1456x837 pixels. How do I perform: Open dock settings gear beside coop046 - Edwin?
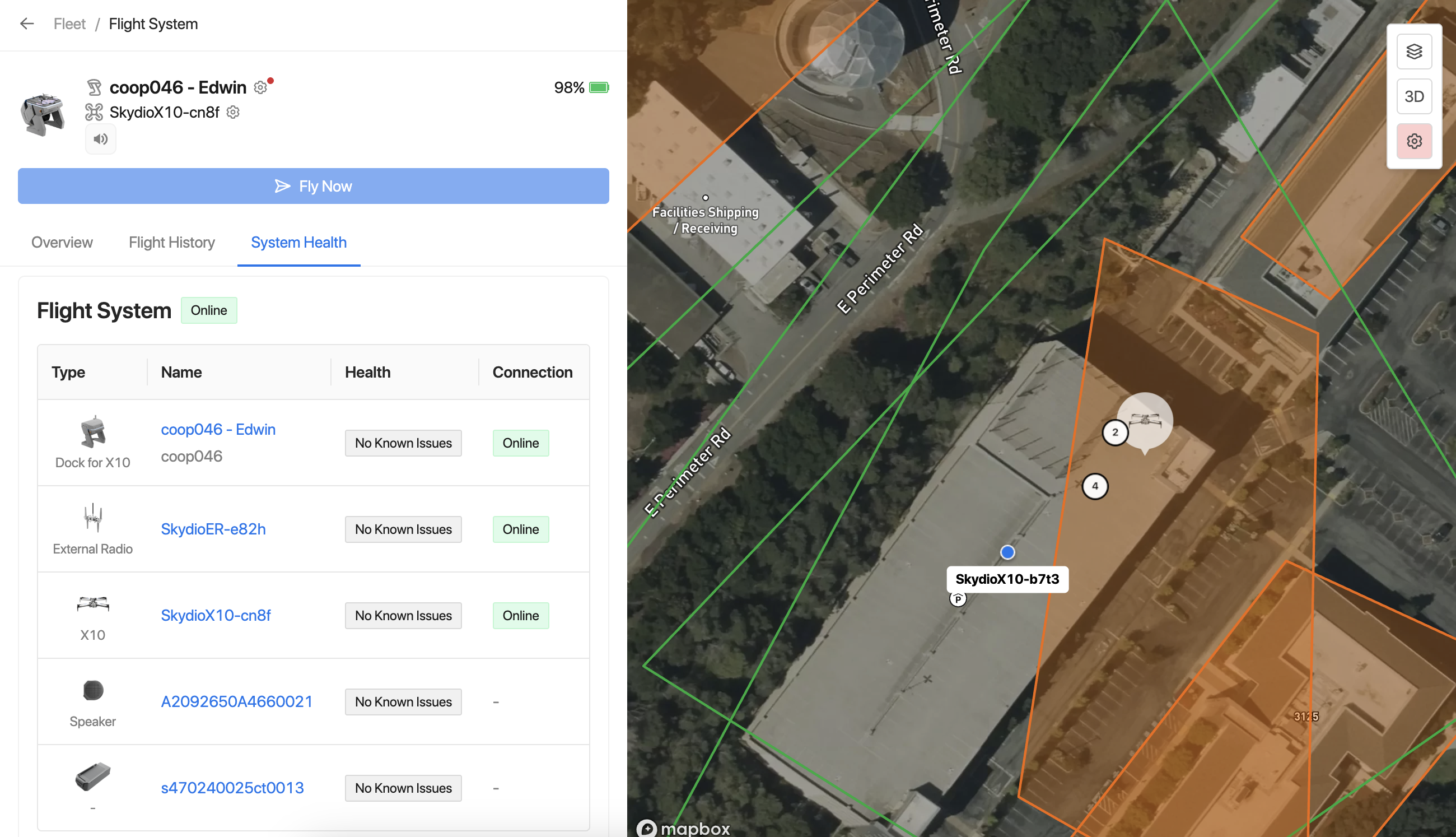pyautogui.click(x=260, y=87)
